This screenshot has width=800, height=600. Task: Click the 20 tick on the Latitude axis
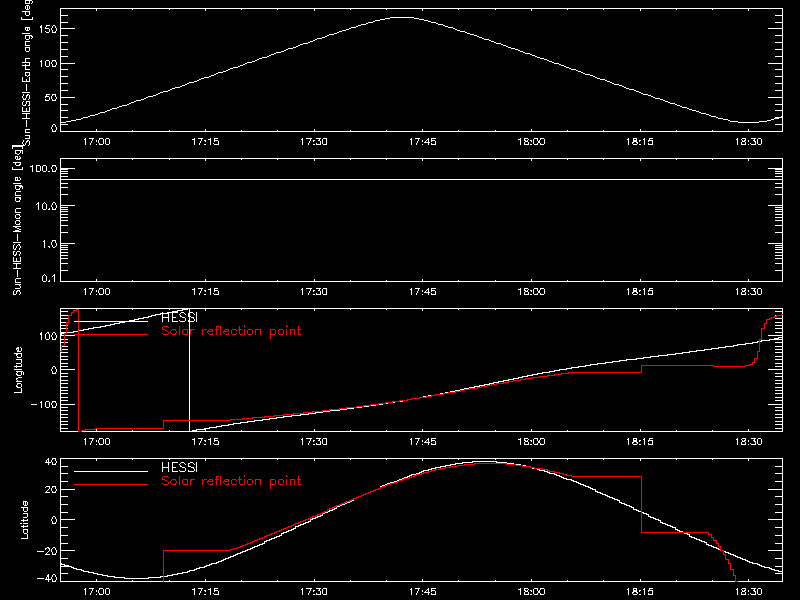coord(52,490)
